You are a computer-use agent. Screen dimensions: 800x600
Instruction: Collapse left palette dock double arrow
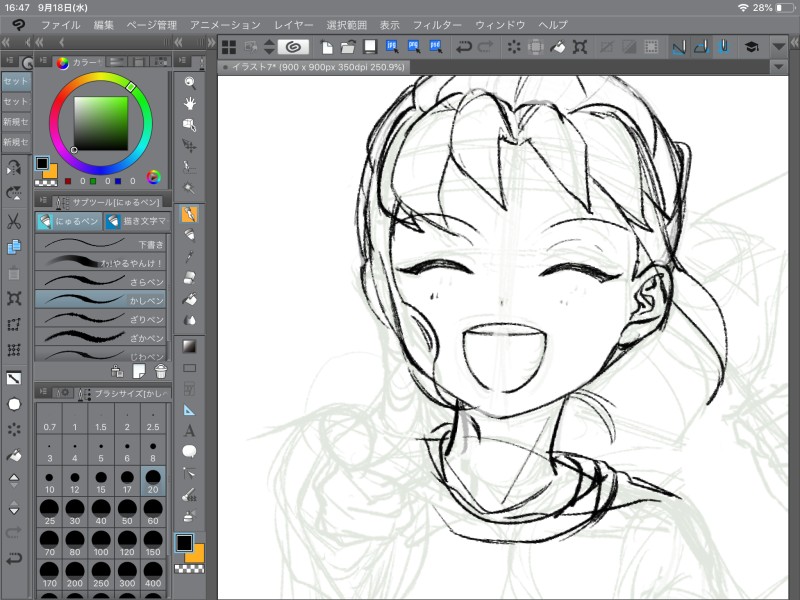click(6, 42)
